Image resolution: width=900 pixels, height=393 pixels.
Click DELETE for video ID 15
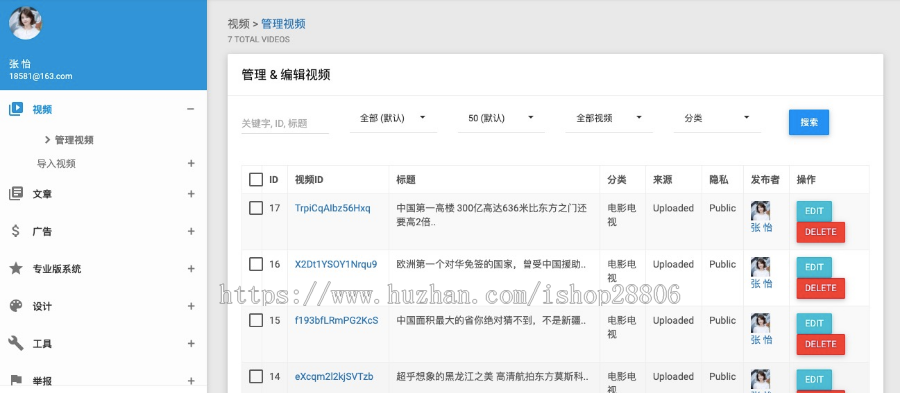[821, 344]
